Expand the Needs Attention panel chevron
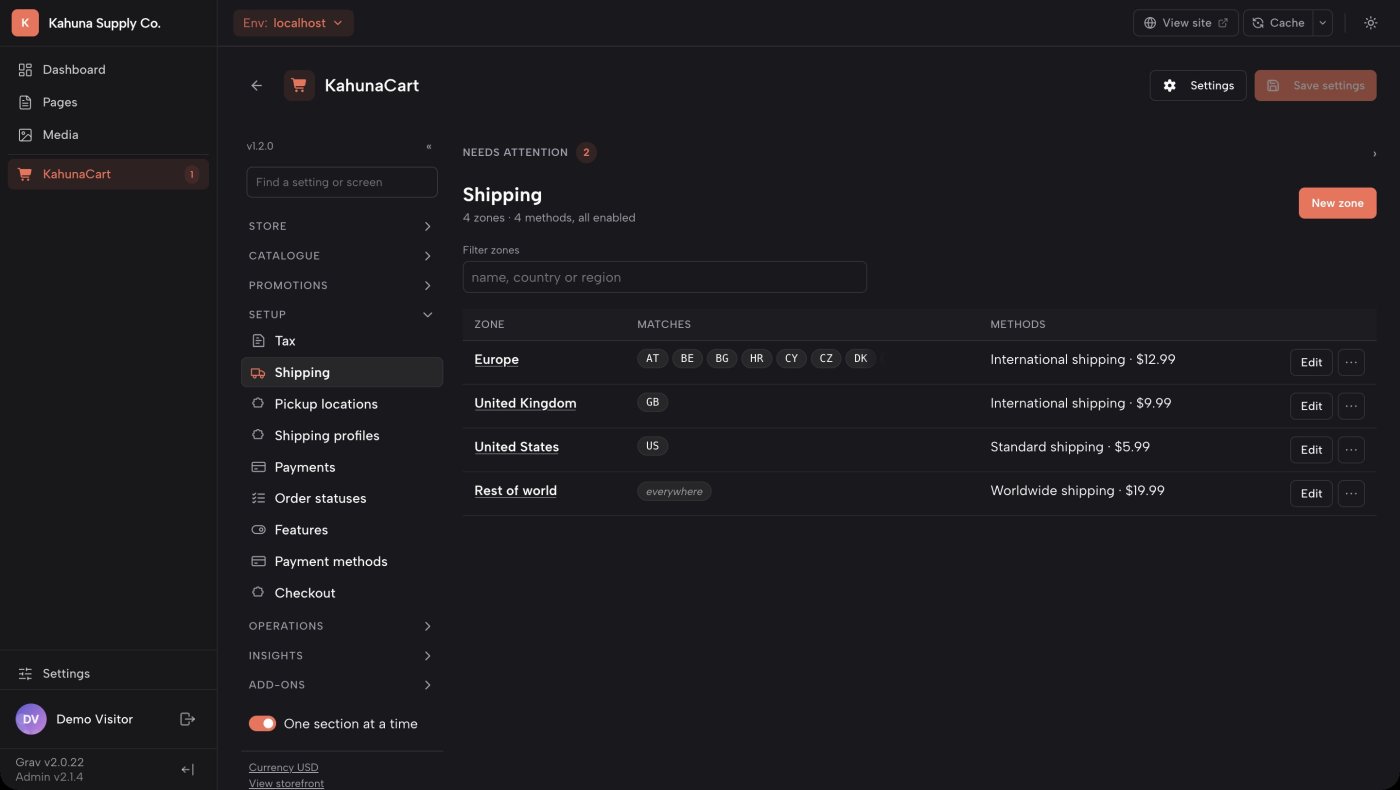The image size is (1400, 790). [x=1374, y=153]
